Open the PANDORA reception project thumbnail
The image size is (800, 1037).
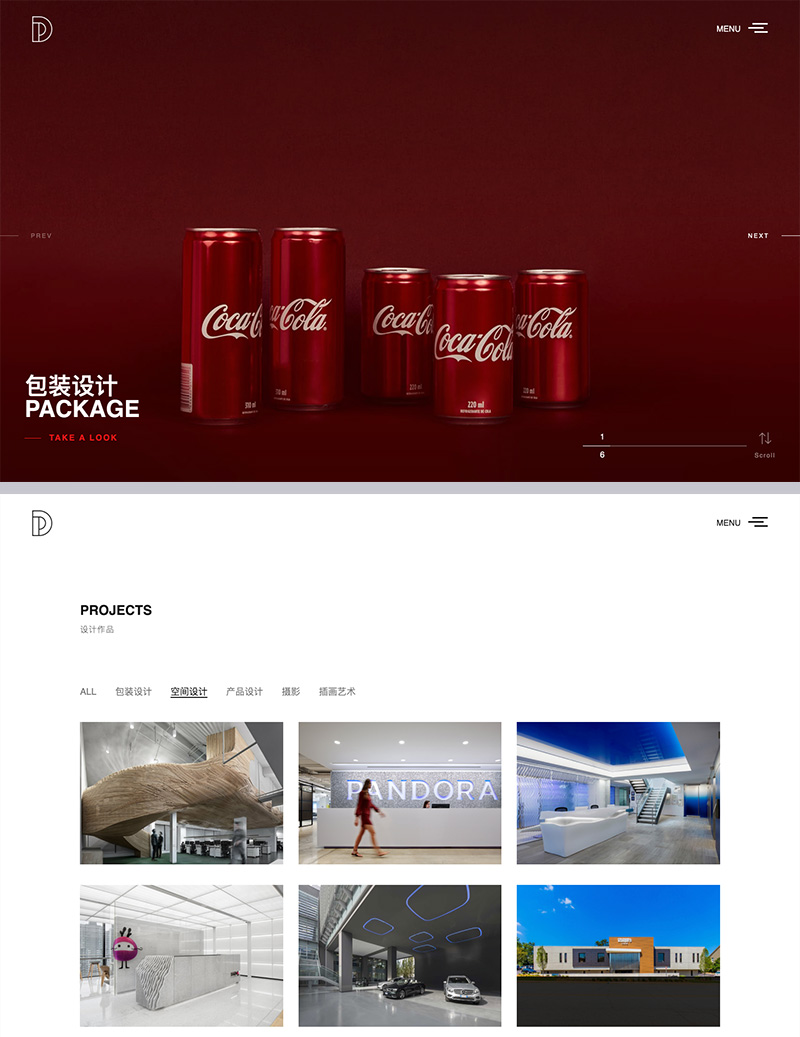[400, 793]
